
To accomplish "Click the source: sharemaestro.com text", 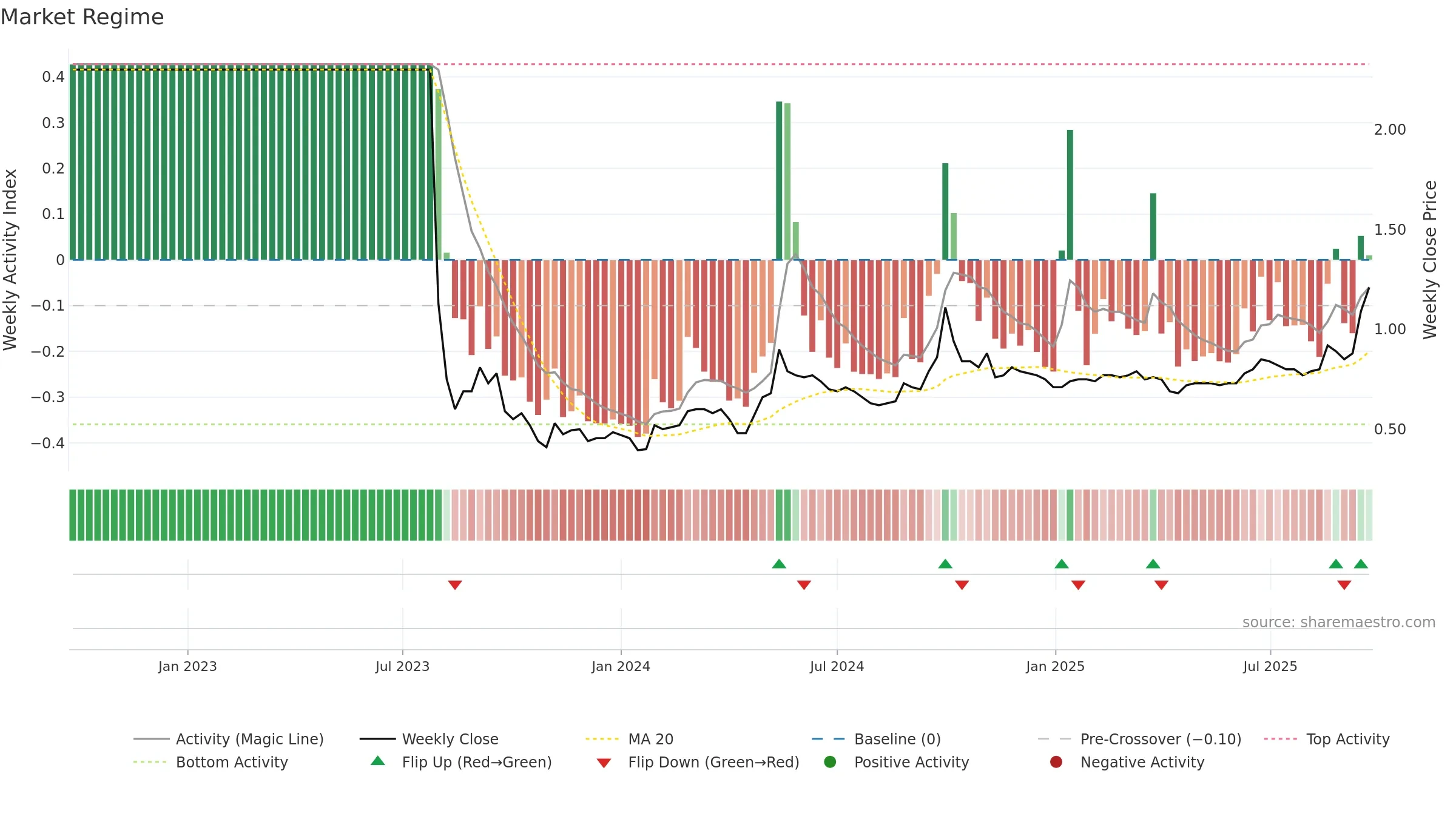I will (x=1339, y=622).
